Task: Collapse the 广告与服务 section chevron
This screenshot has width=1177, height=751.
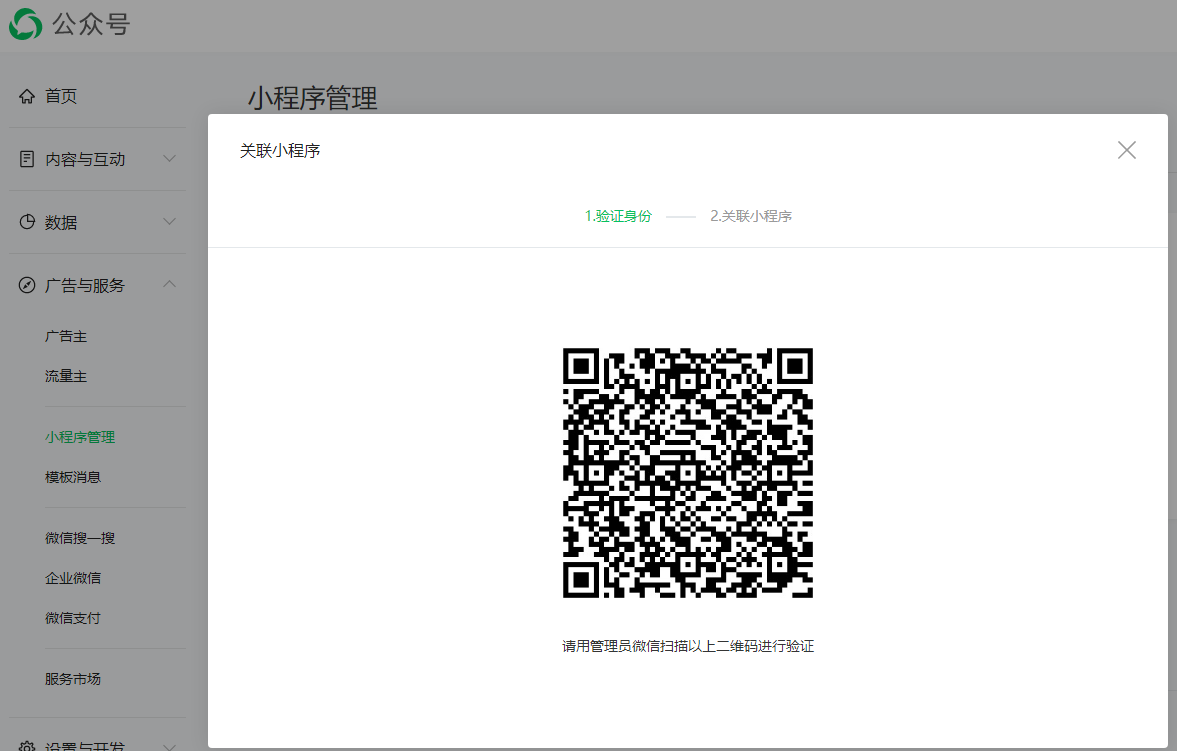Action: tap(170, 284)
